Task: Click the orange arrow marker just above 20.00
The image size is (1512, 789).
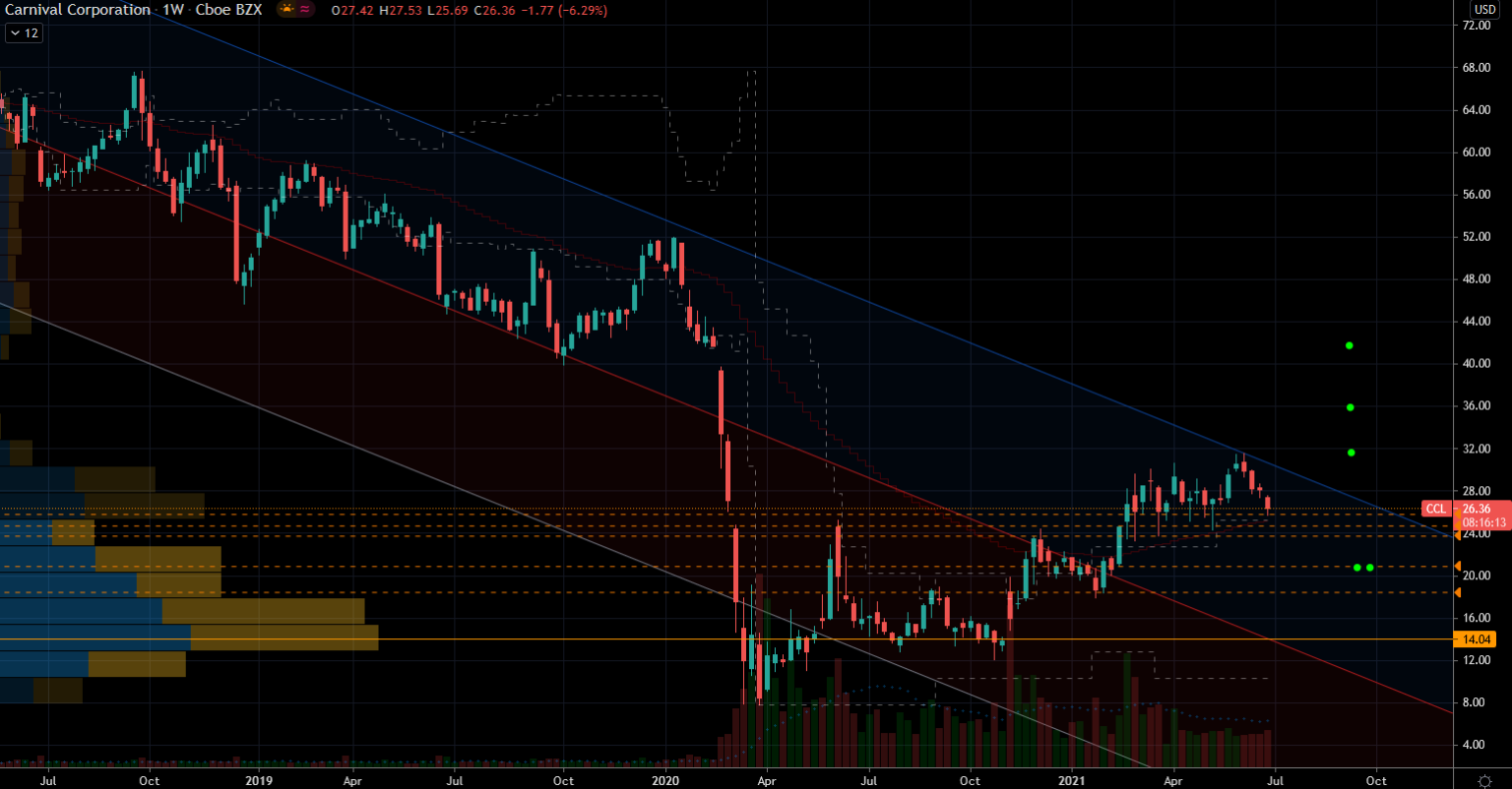Action: point(1457,566)
